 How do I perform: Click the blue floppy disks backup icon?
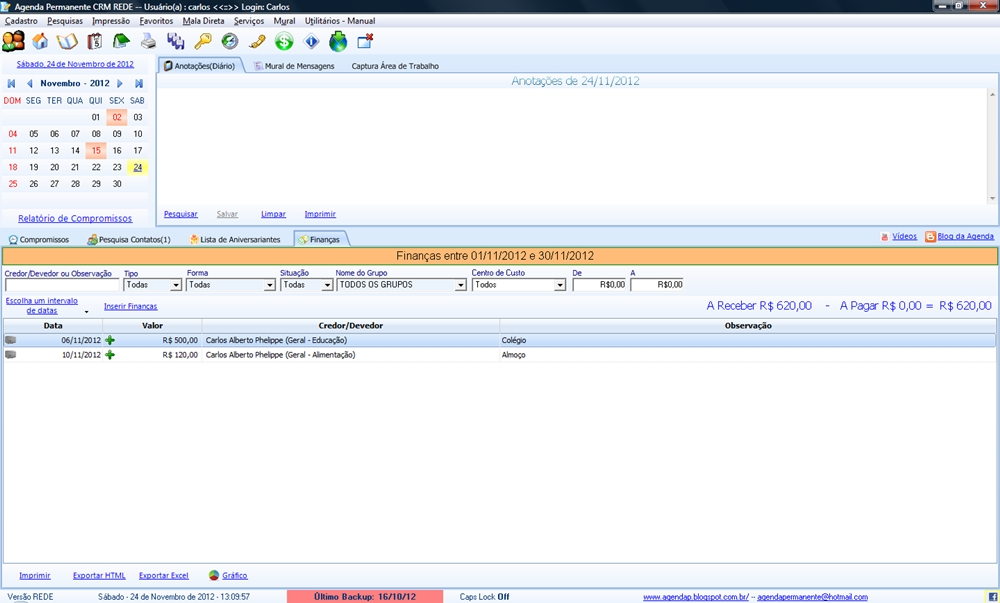(x=175, y=41)
